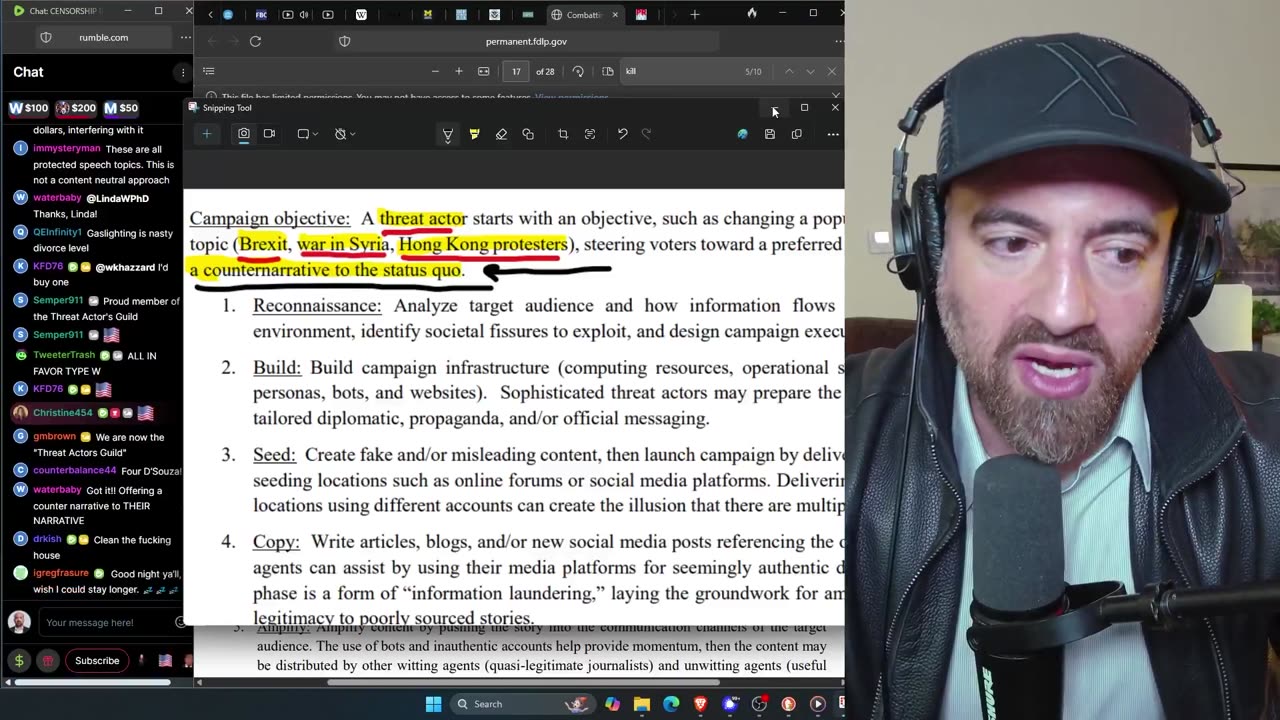
Task: Open the PDF table of contents panel
Action: [x=208, y=71]
